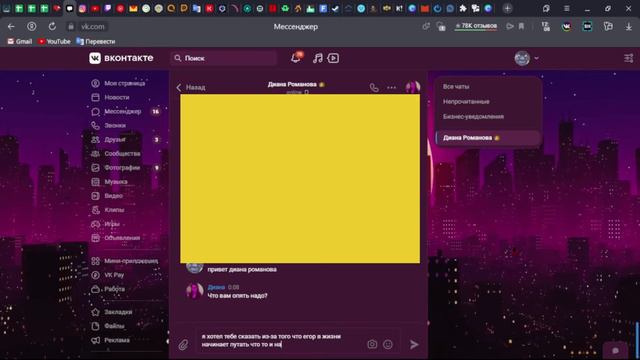Click Диана sender name in message

point(216,287)
